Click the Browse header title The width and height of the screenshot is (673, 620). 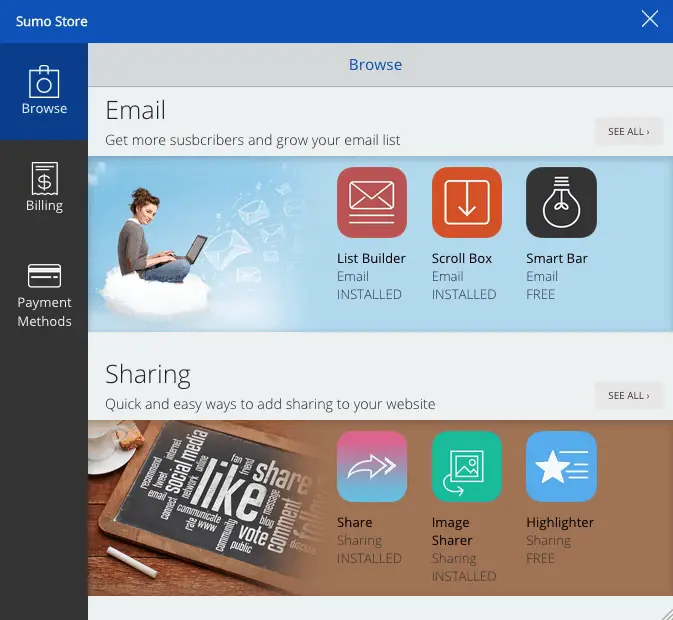click(375, 65)
